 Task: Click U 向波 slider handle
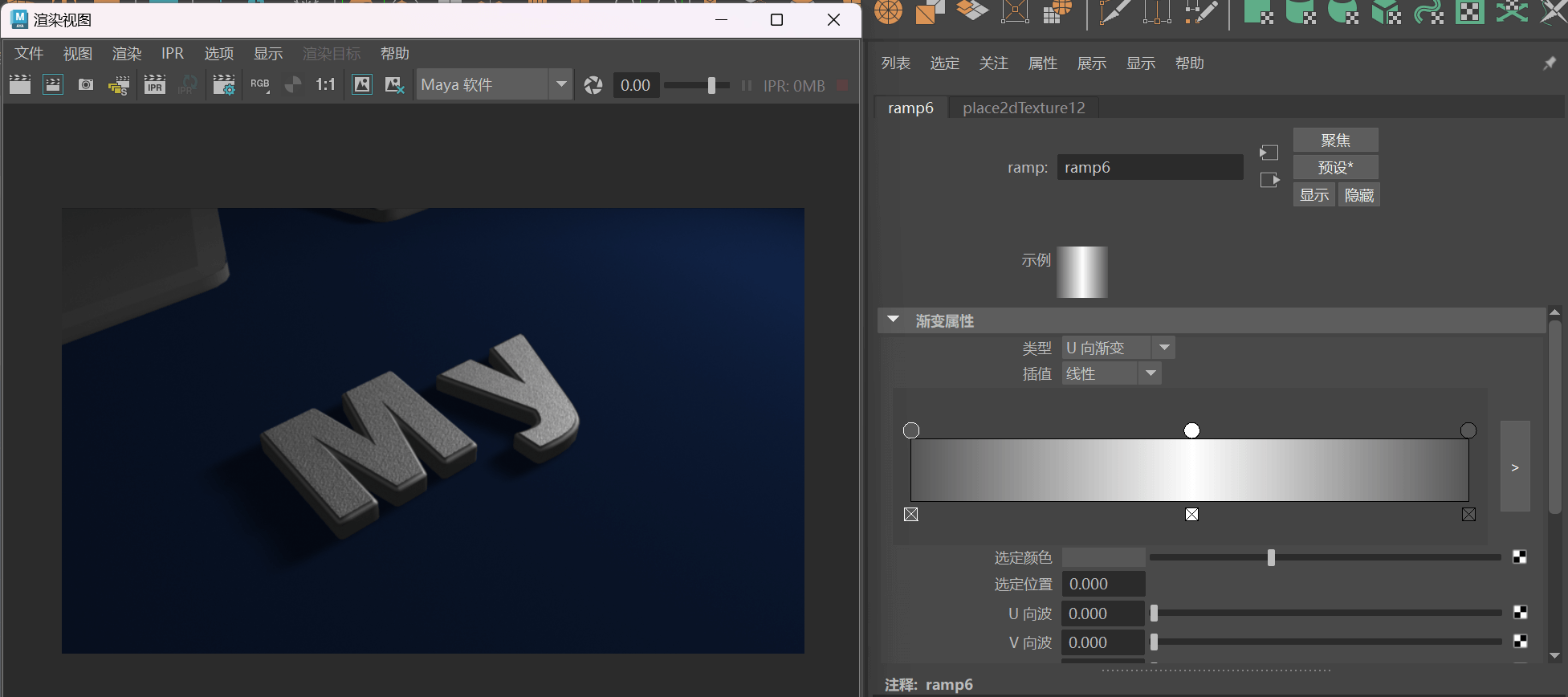[1155, 613]
